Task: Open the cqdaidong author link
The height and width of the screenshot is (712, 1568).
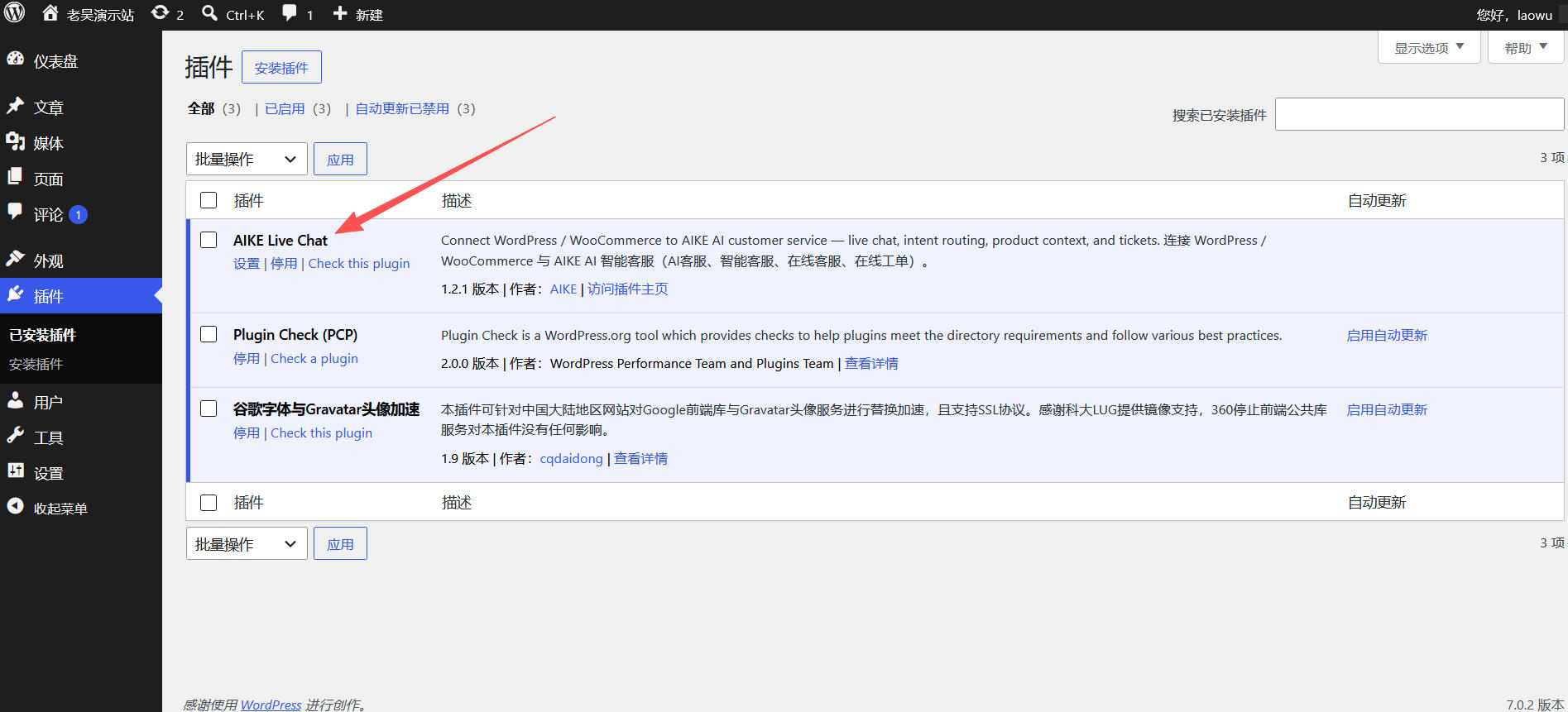Action: pyautogui.click(x=572, y=459)
